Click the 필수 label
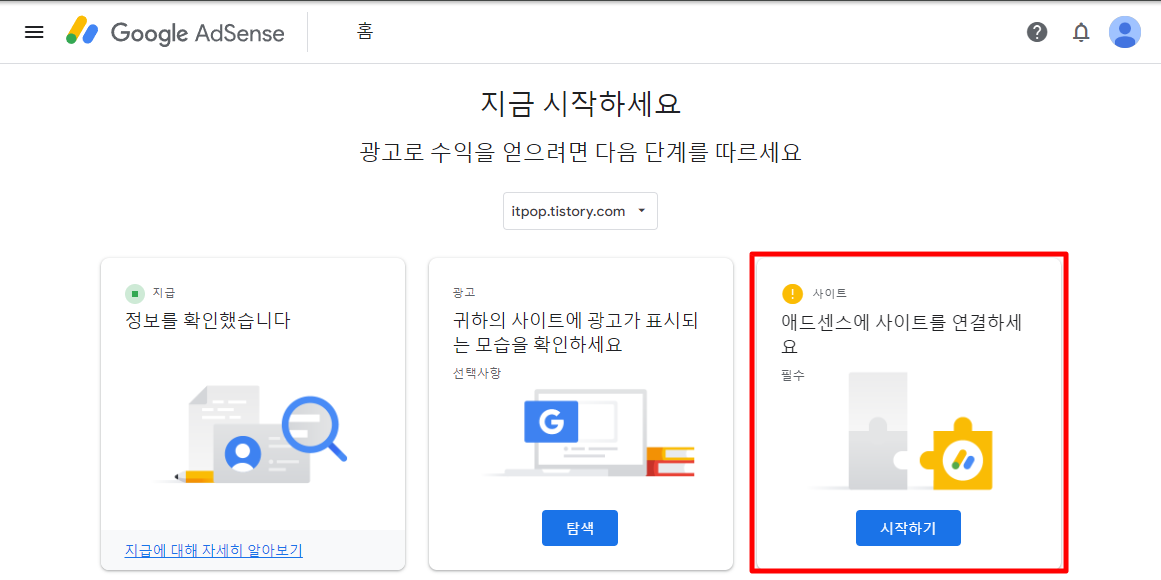The image size is (1161, 580). (793, 375)
